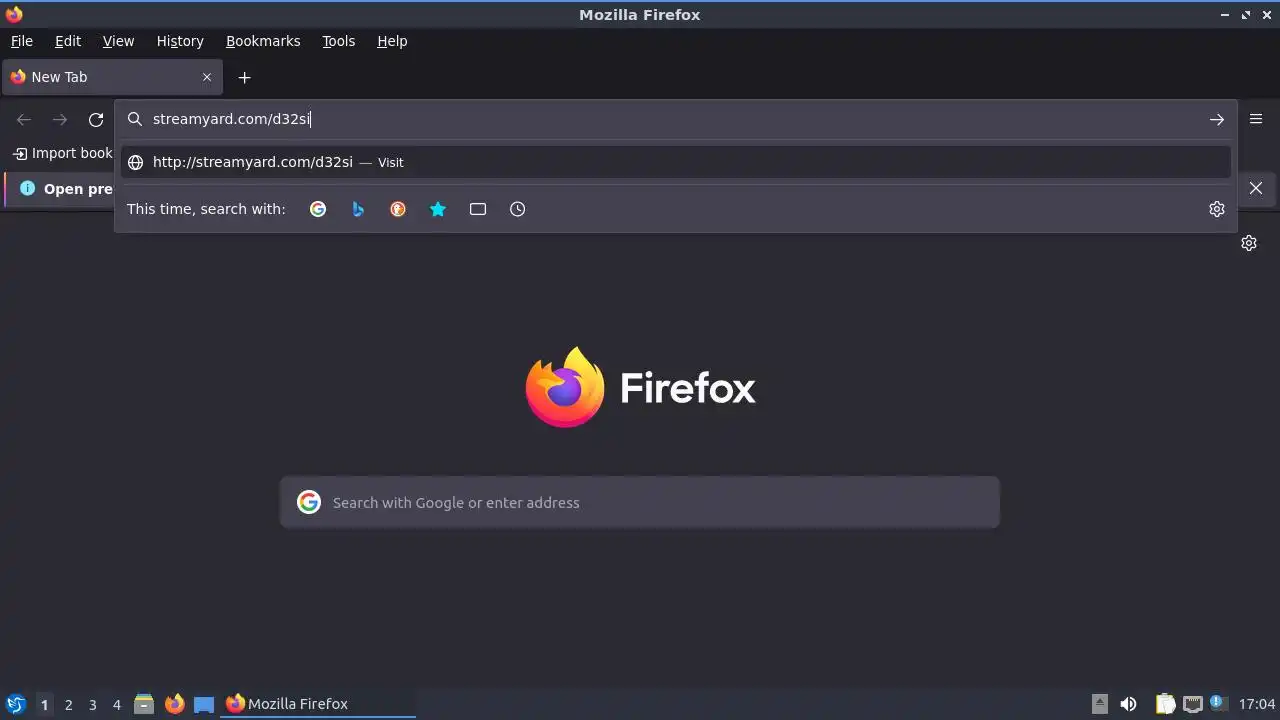Open a new tab with plus button
This screenshot has width=1280, height=720.
(244, 77)
